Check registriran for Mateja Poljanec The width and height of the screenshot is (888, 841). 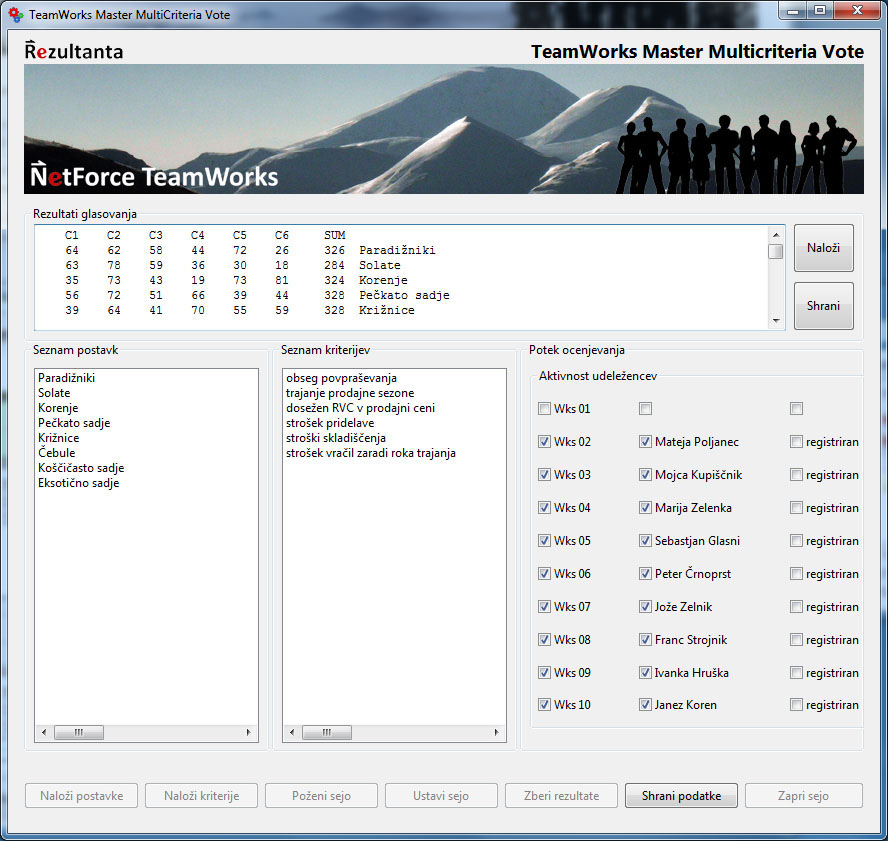(796, 442)
